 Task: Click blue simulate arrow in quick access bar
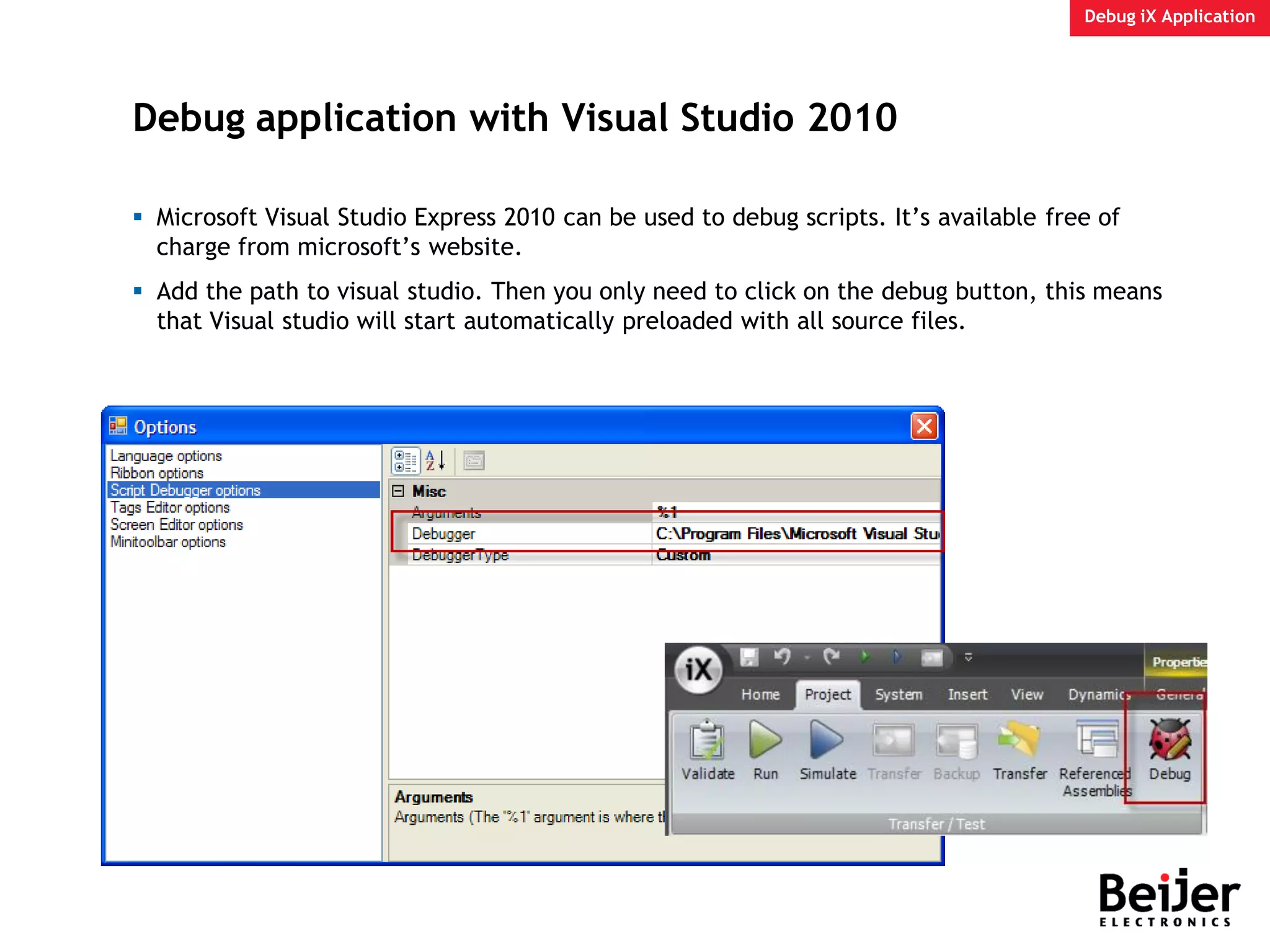click(897, 657)
